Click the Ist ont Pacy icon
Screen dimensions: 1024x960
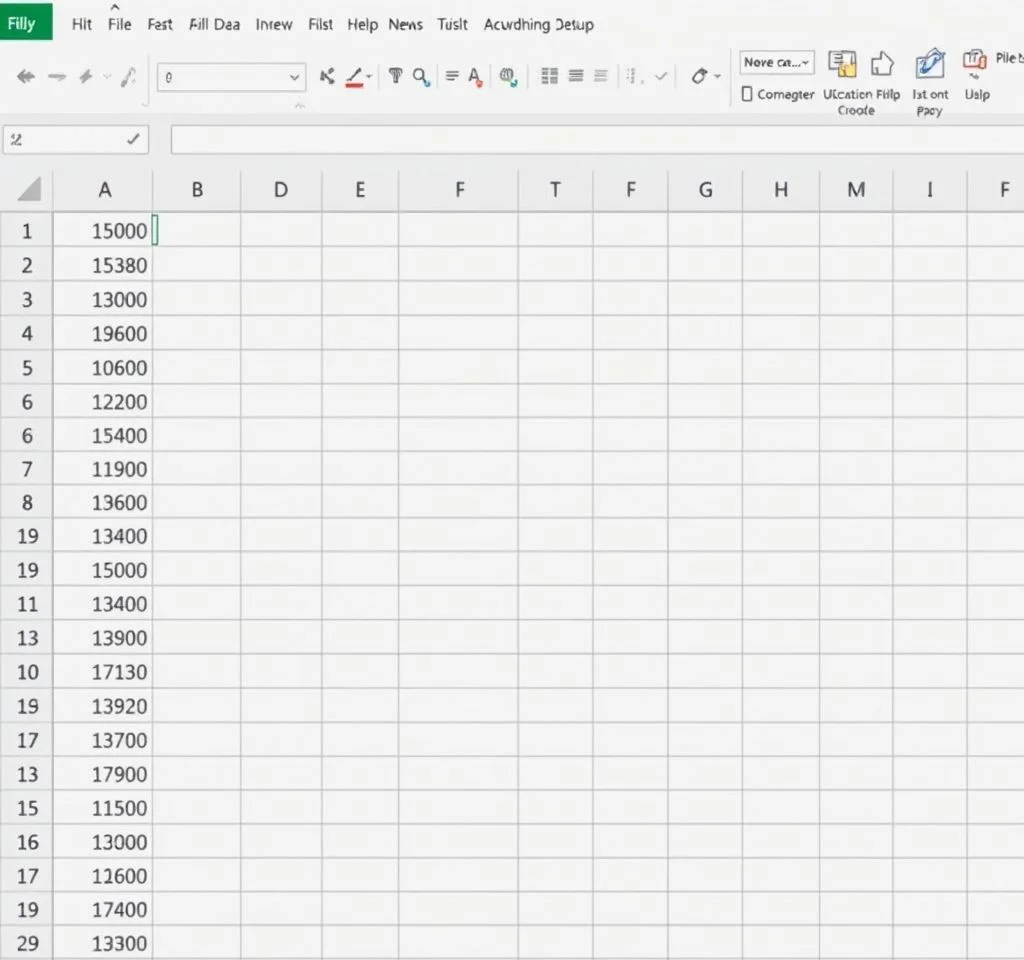pyautogui.click(x=930, y=65)
